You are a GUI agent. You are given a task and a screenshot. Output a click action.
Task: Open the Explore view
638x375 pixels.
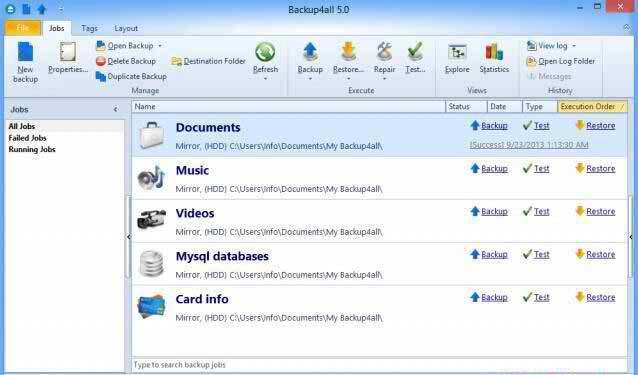(457, 58)
